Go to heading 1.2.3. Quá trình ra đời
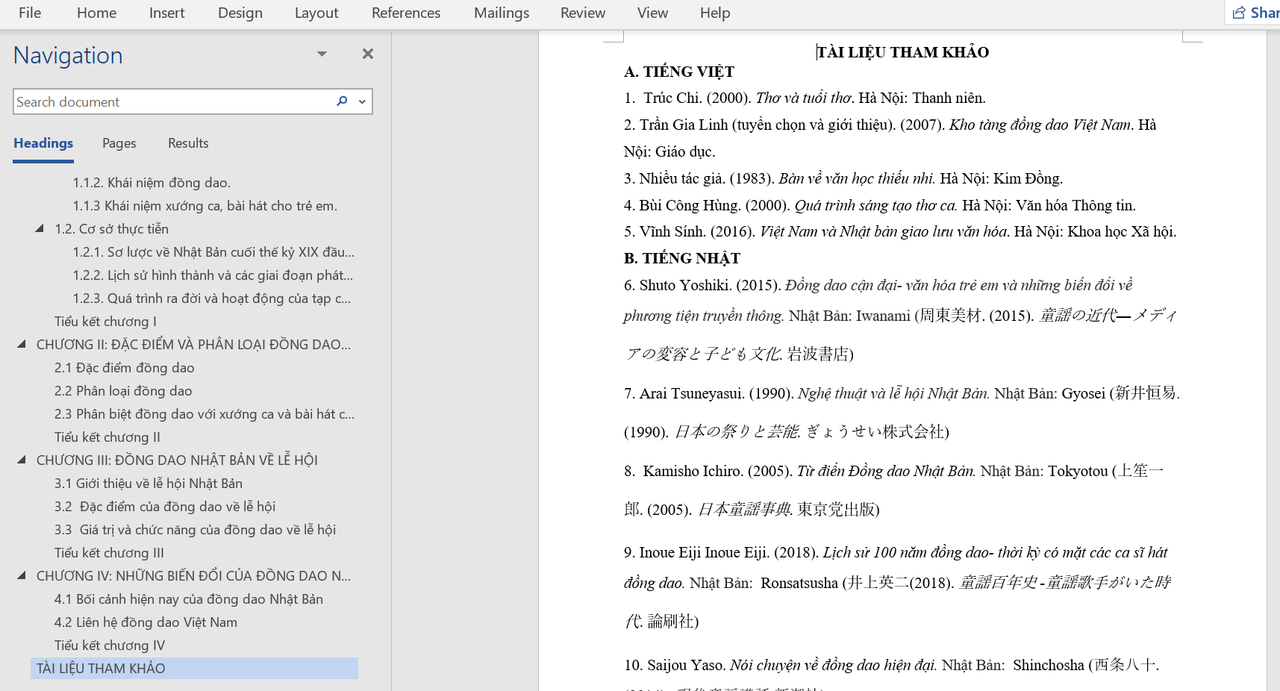Viewport: 1280px width, 691px height. (212, 298)
